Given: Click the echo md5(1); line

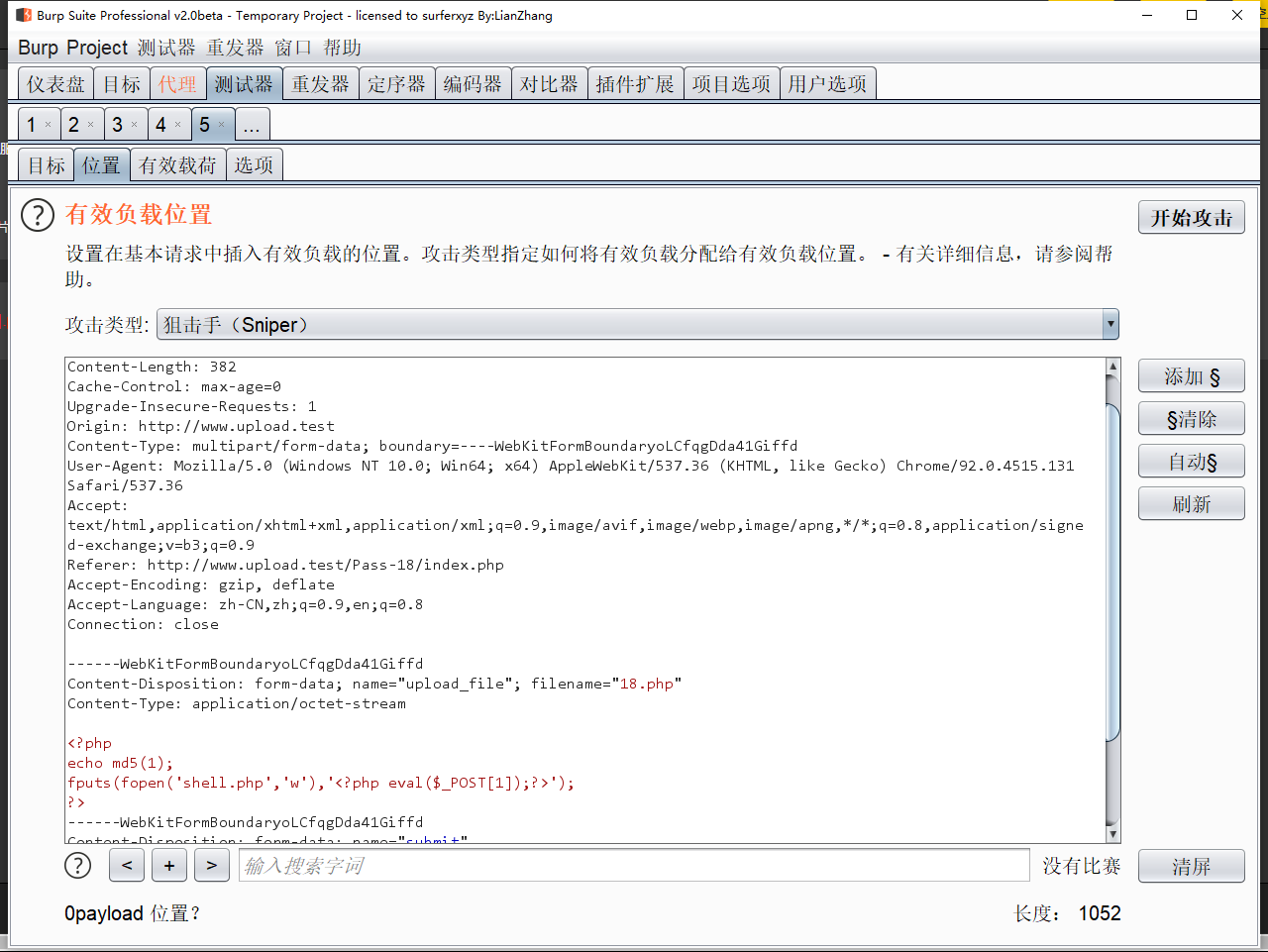Looking at the screenshot, I should [120, 763].
